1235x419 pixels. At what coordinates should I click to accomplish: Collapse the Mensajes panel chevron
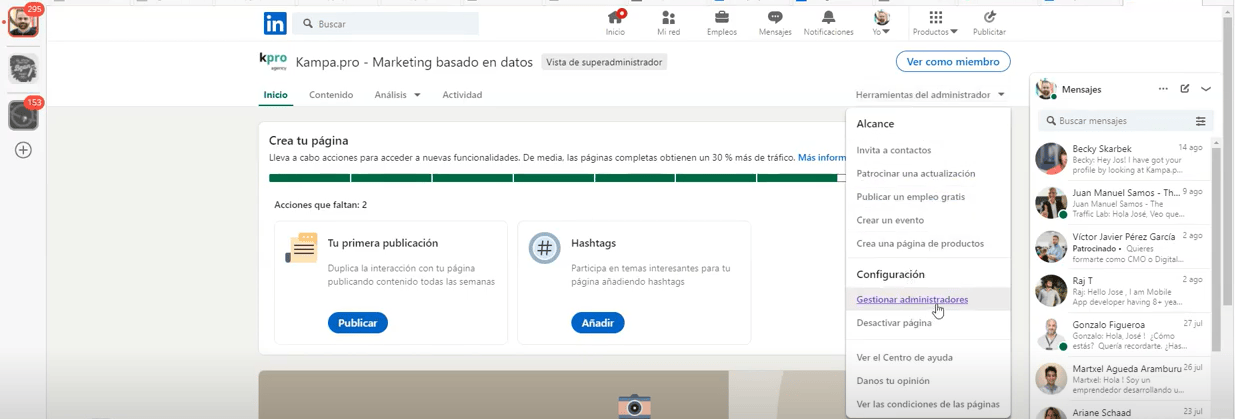(1206, 89)
